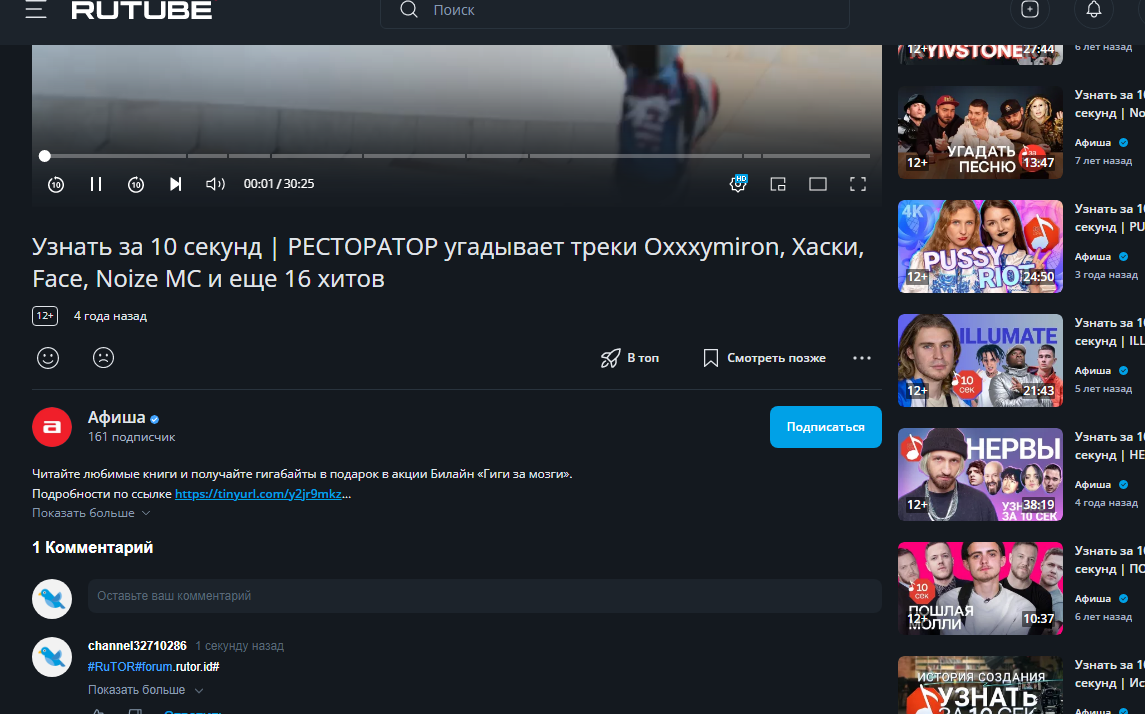
Task: Open the PUSSY RIOT 24:50 video thumbnail
Action: tap(980, 247)
